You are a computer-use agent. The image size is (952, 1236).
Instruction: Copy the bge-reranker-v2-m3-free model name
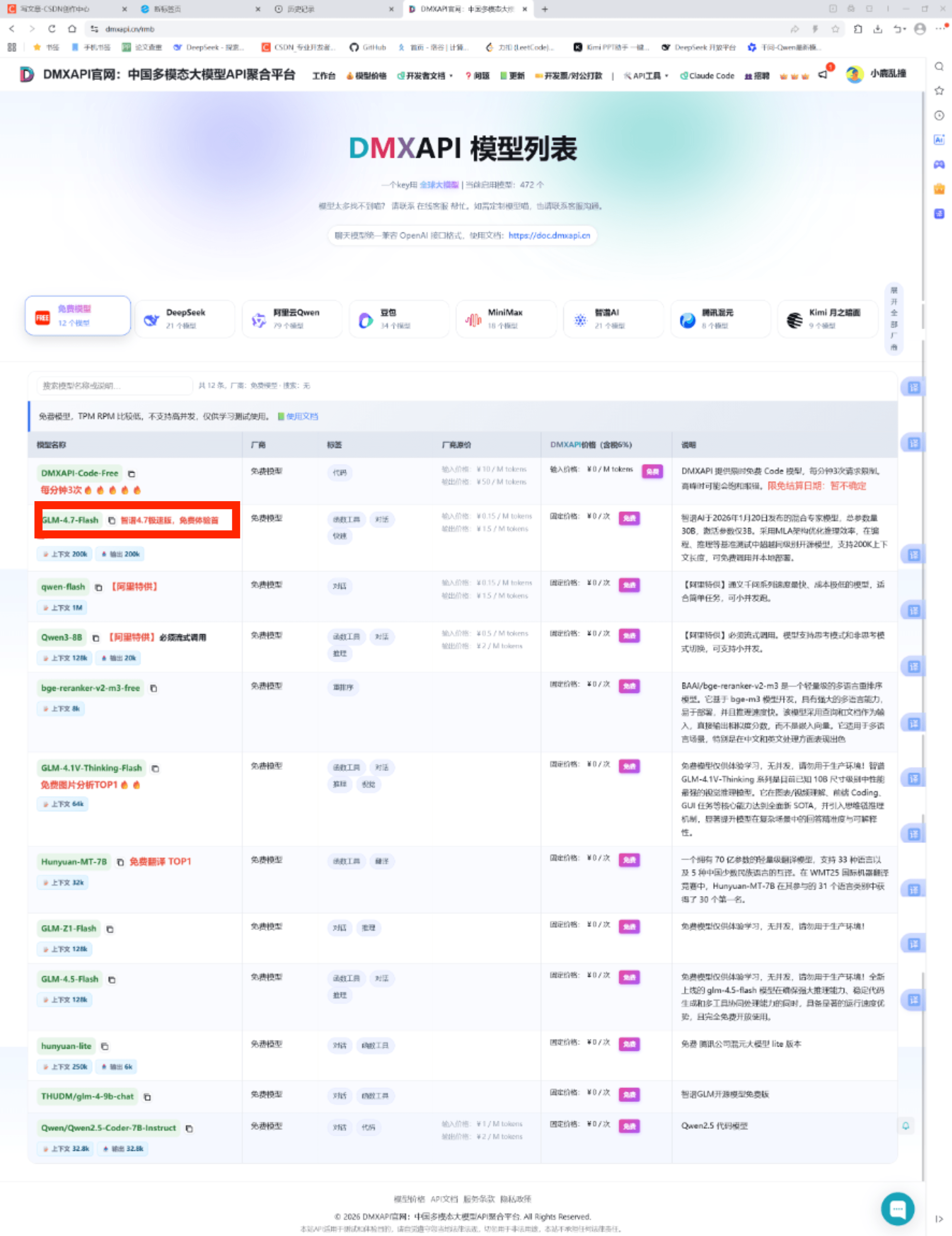(153, 688)
